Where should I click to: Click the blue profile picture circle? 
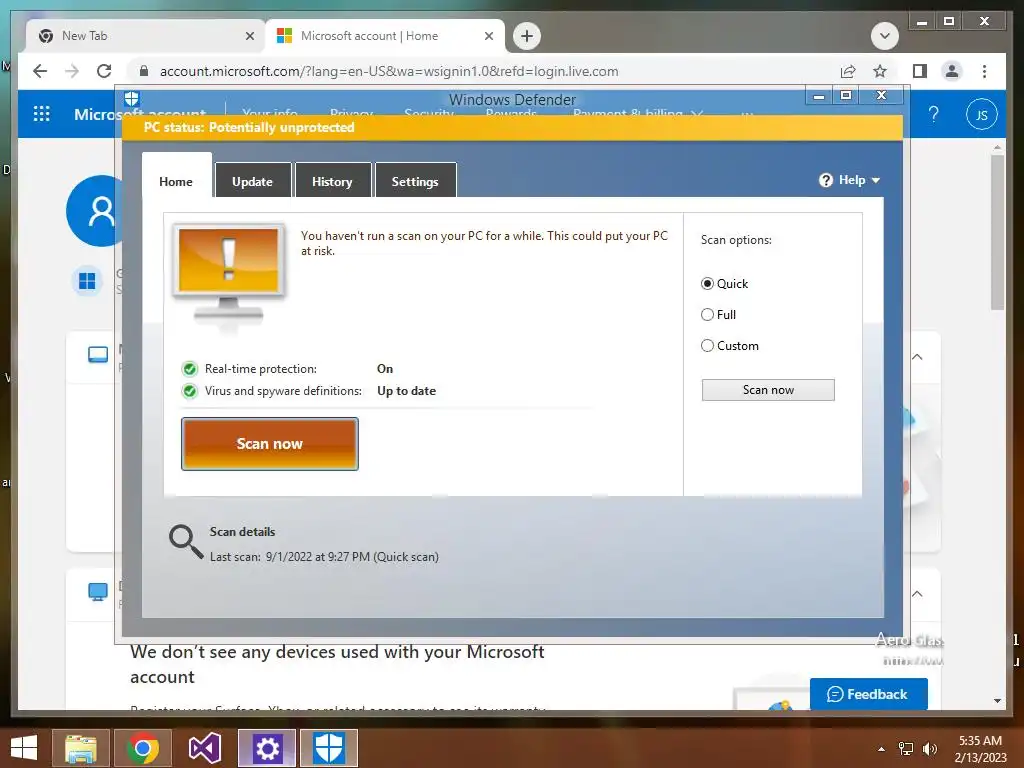point(95,211)
